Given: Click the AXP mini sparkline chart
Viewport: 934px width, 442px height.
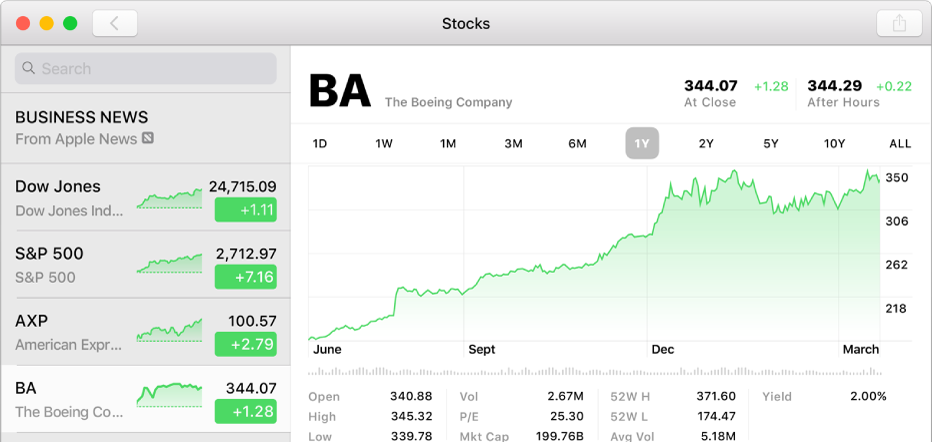Looking at the screenshot, I should click(169, 331).
